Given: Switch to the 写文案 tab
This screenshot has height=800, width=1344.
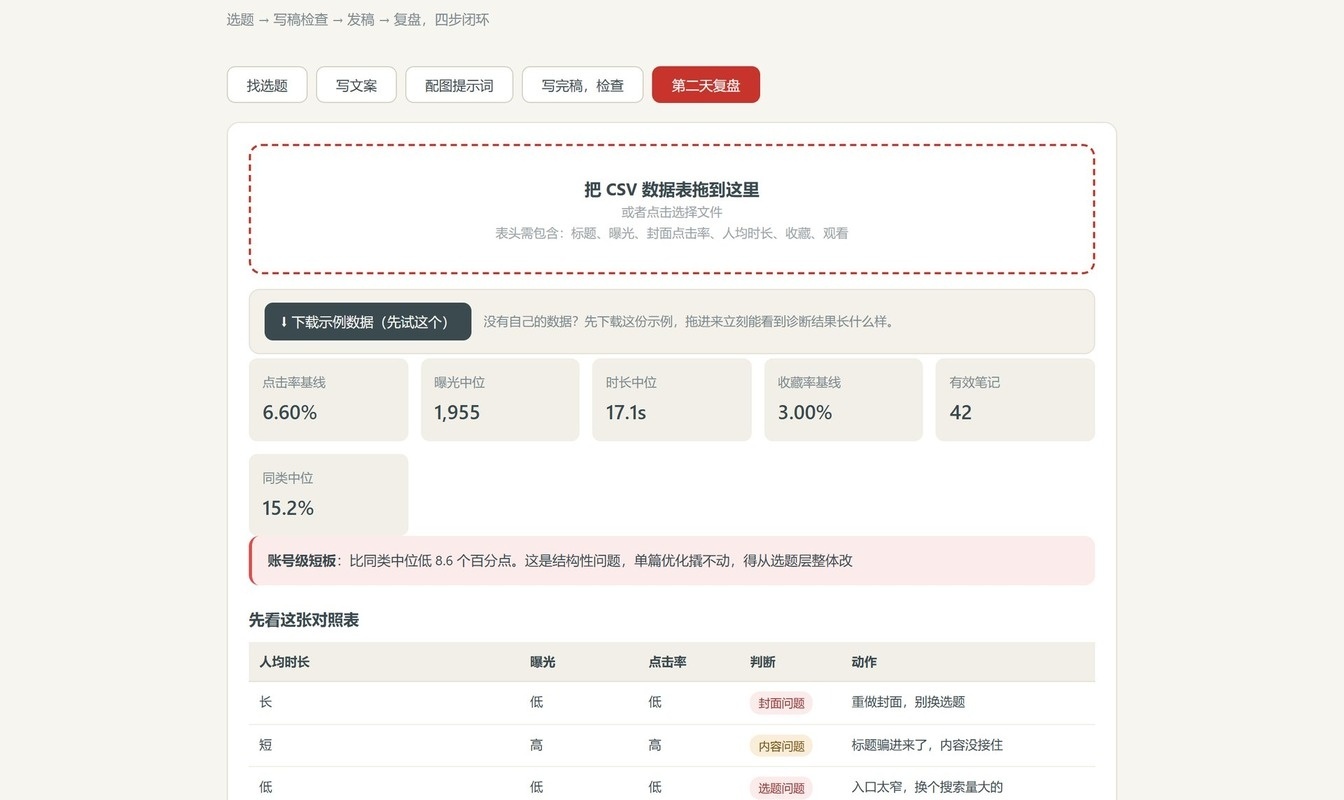Looking at the screenshot, I should (x=356, y=85).
